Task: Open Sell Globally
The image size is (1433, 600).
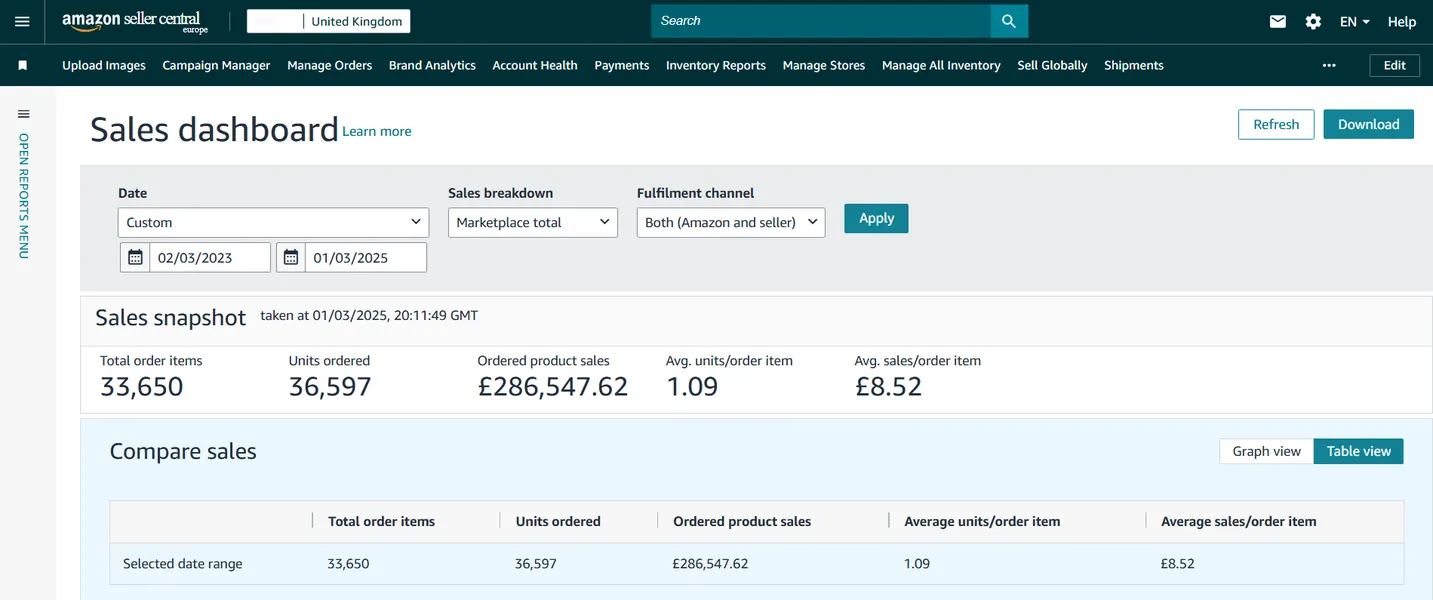Action: (1052, 65)
